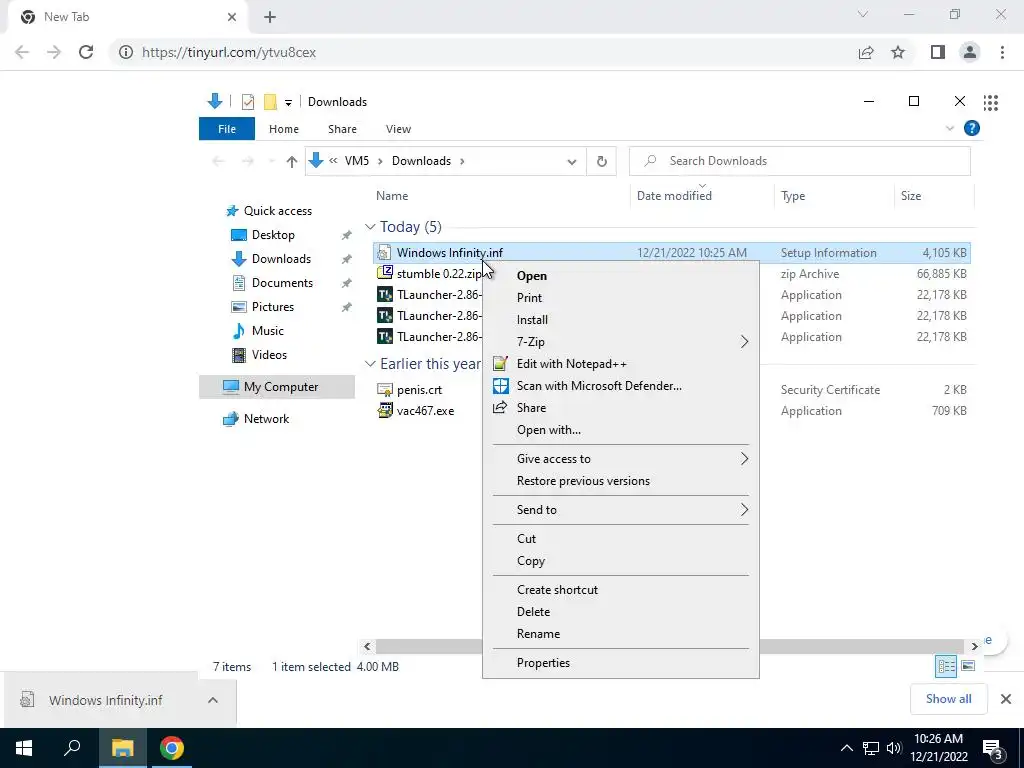Image resolution: width=1024 pixels, height=768 pixels.
Task: Click File Explorer taskbar icon
Action: (122, 748)
